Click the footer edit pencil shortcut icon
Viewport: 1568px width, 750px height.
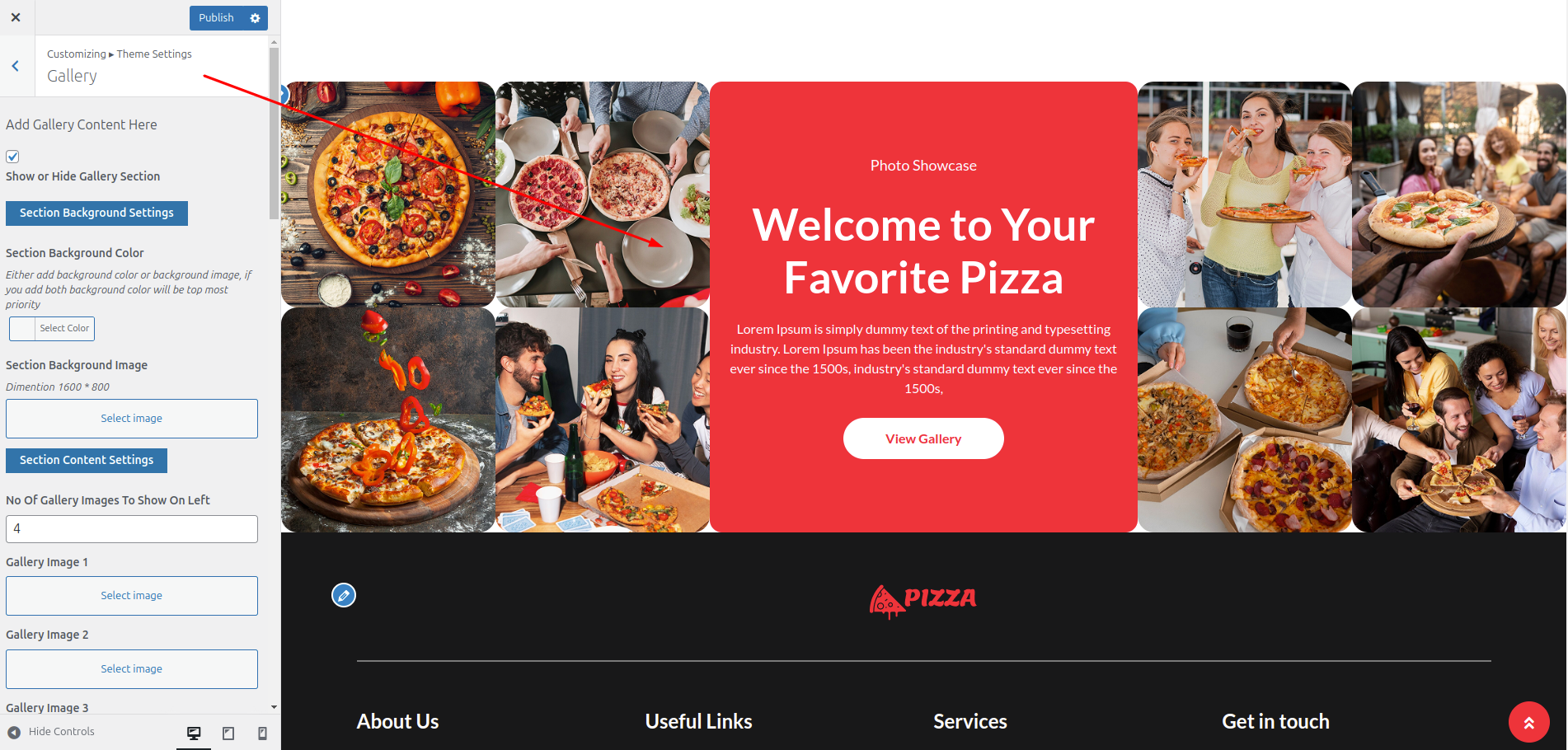click(x=344, y=595)
